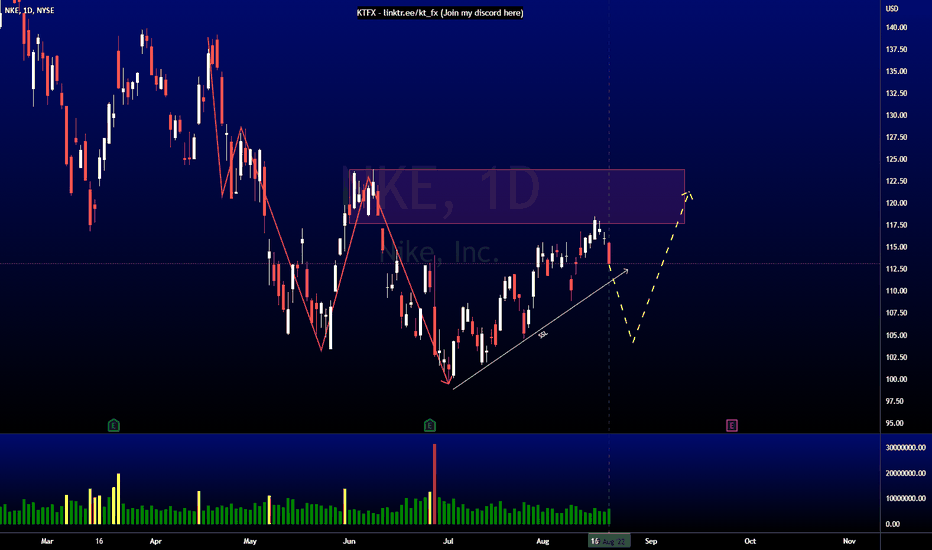Click the 0.00 volume axis label

click(x=892, y=524)
